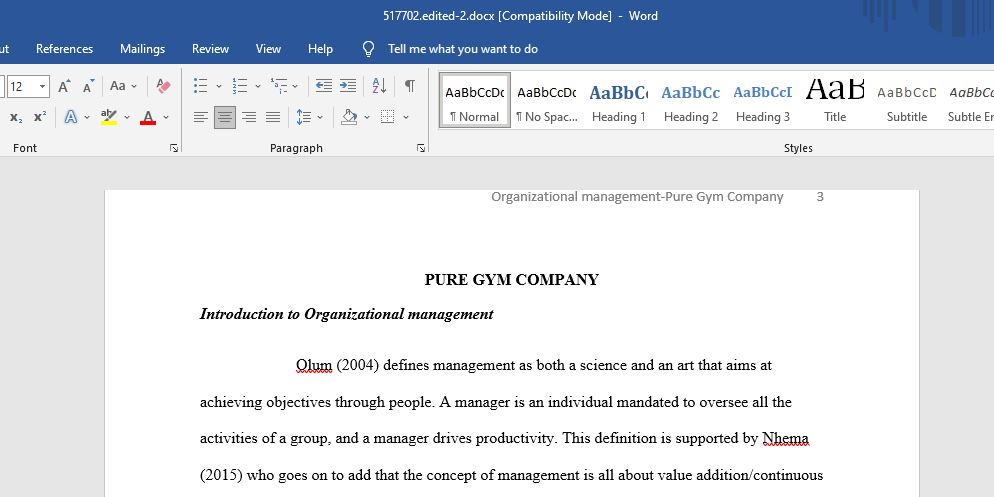Start a bulleted list
994x497 pixels.
point(200,86)
